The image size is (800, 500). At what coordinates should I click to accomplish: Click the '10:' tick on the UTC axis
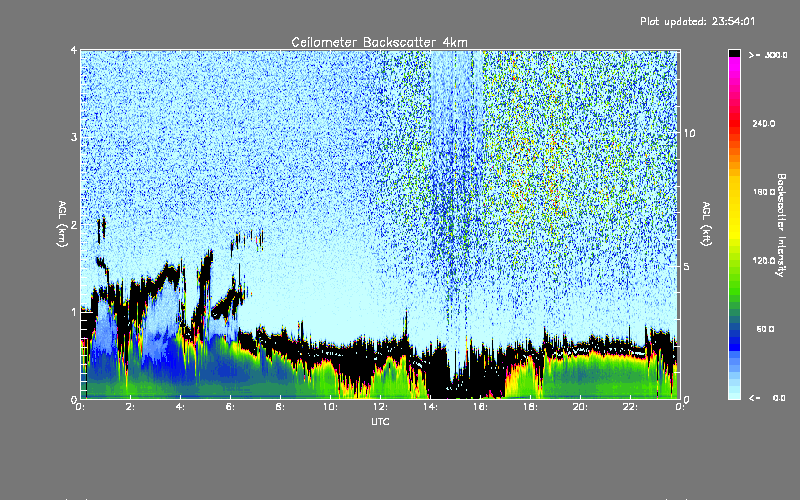point(331,407)
